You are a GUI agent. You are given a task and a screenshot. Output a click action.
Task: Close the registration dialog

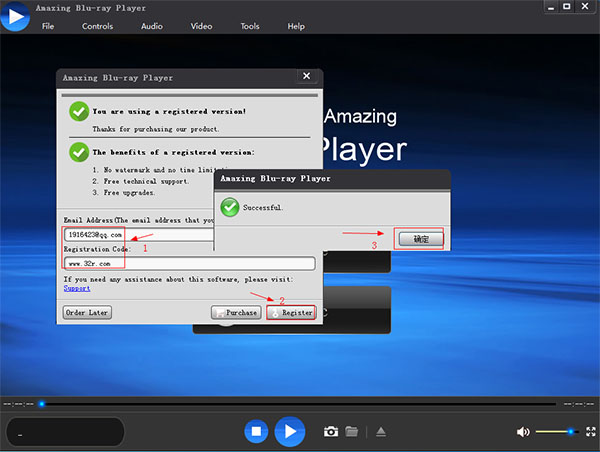point(307,76)
